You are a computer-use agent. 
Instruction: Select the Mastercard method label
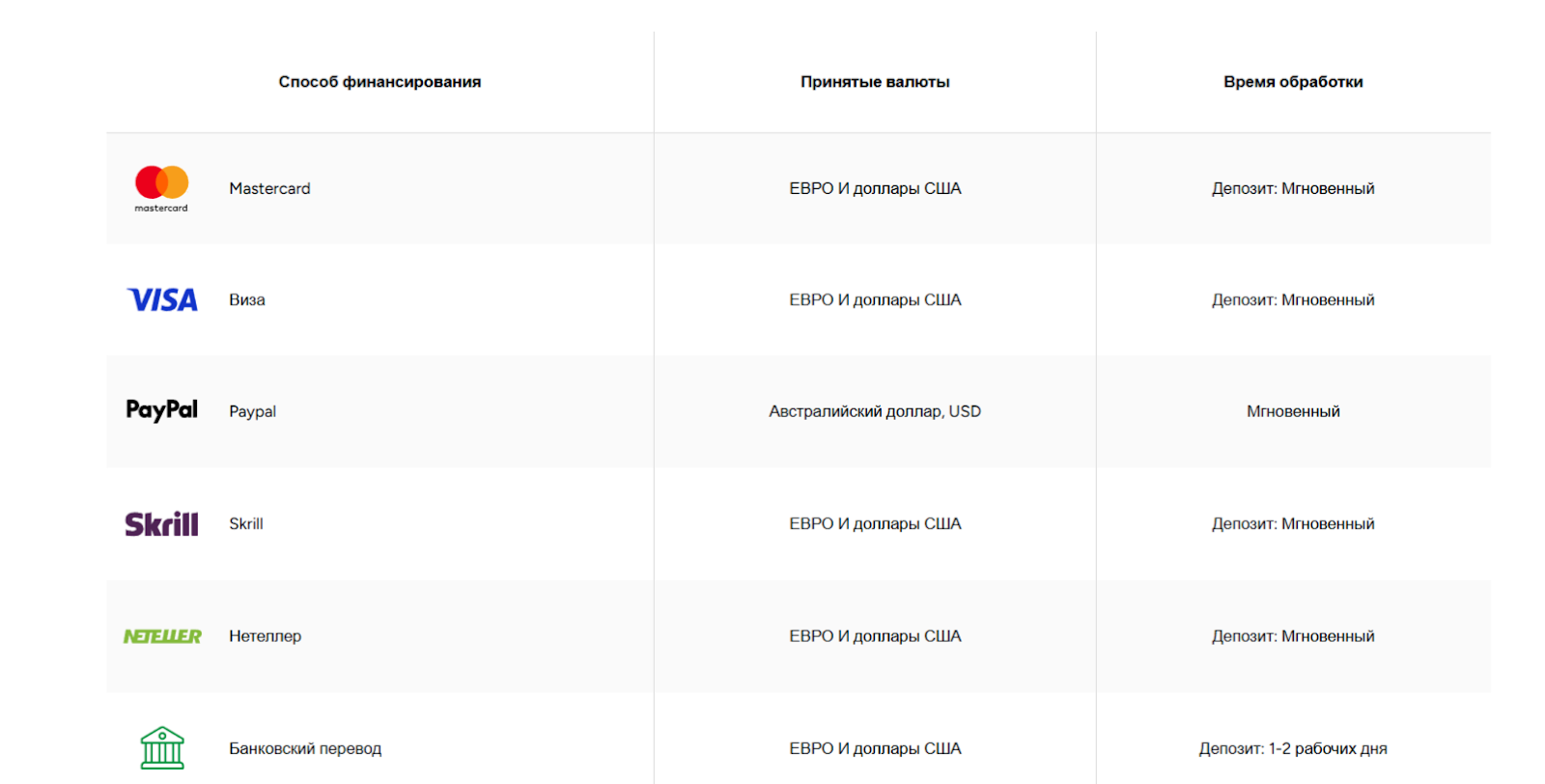[x=269, y=188]
